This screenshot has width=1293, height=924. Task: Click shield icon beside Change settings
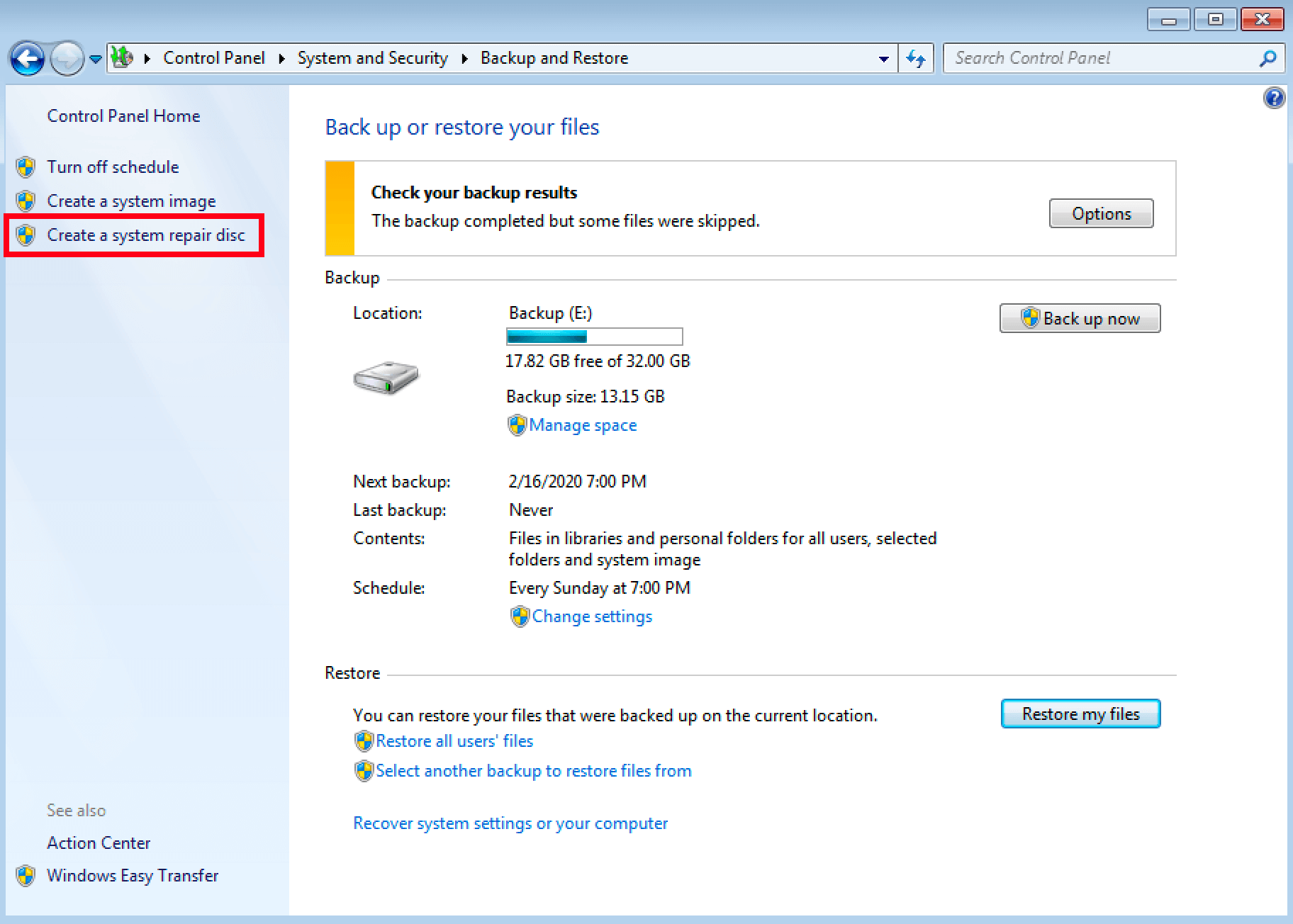[520, 616]
